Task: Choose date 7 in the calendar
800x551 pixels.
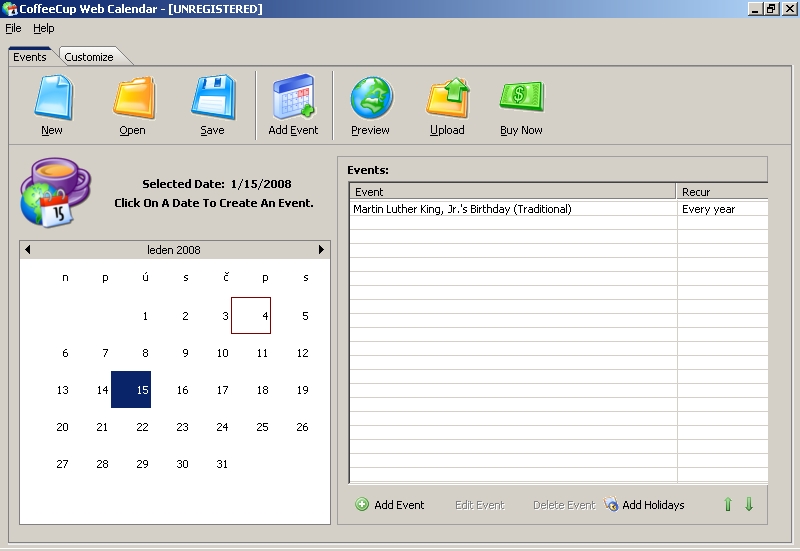Action: [x=105, y=353]
